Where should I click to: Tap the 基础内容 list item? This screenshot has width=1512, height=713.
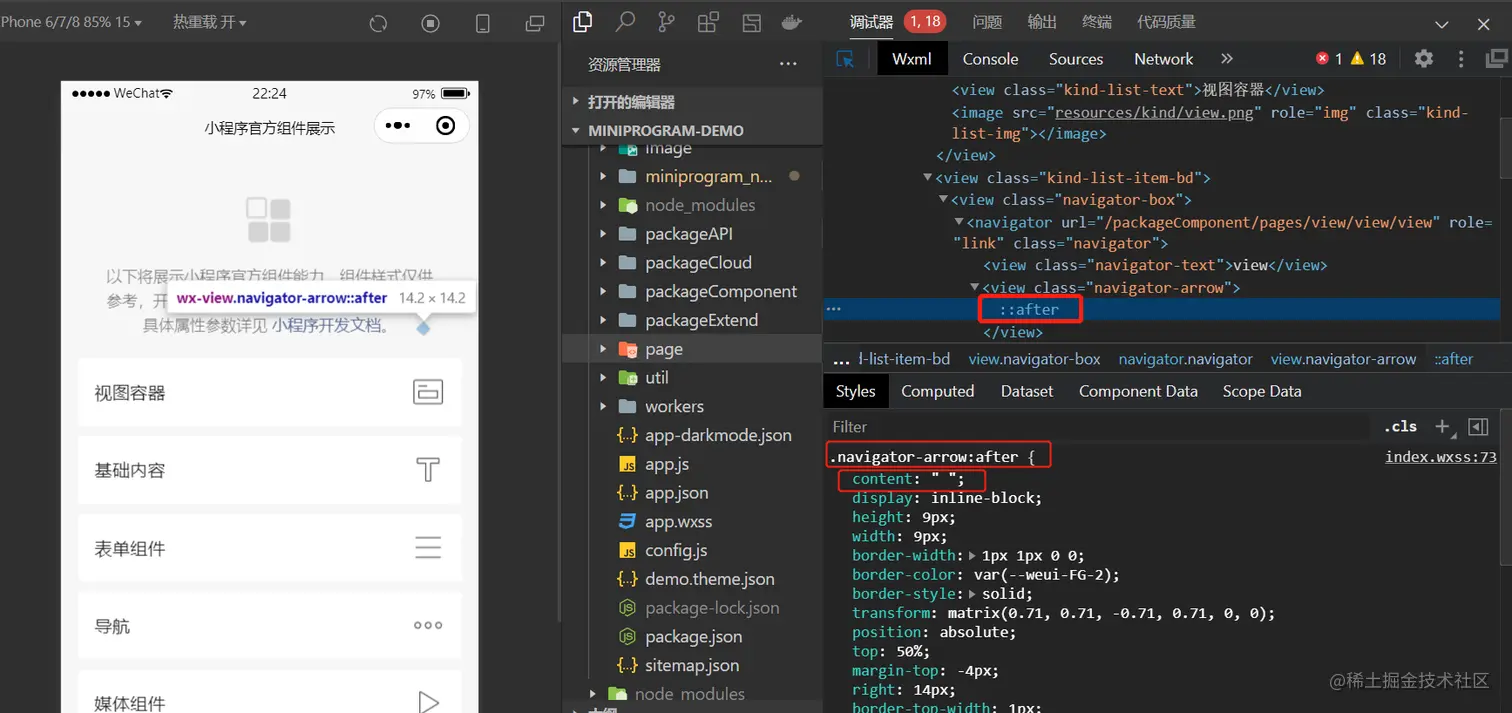tap(270, 470)
